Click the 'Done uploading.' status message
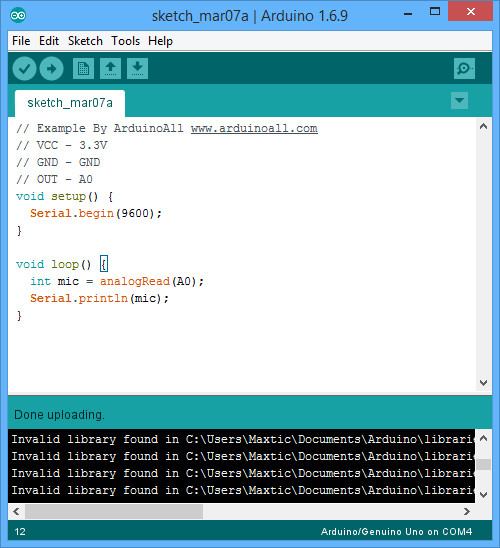500x548 pixels. pos(59,415)
